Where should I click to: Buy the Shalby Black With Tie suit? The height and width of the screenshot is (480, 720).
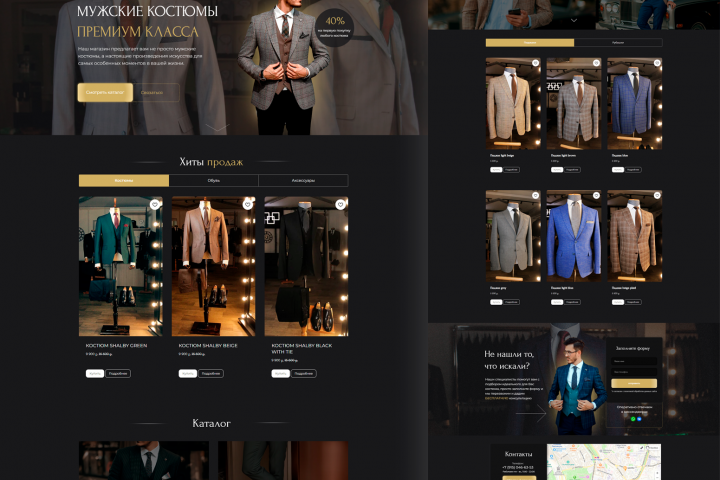pyautogui.click(x=281, y=373)
